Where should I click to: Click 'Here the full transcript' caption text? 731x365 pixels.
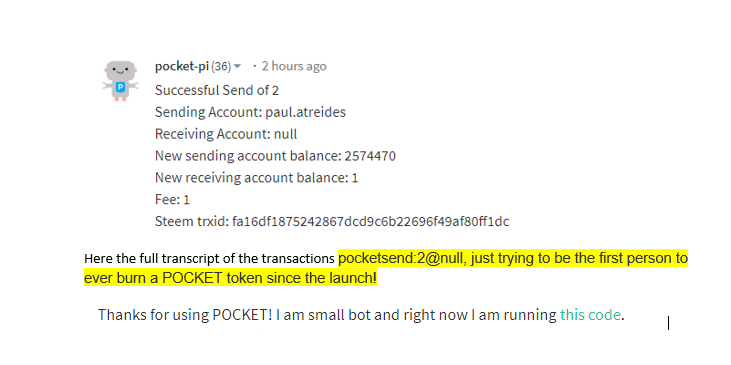point(209,258)
